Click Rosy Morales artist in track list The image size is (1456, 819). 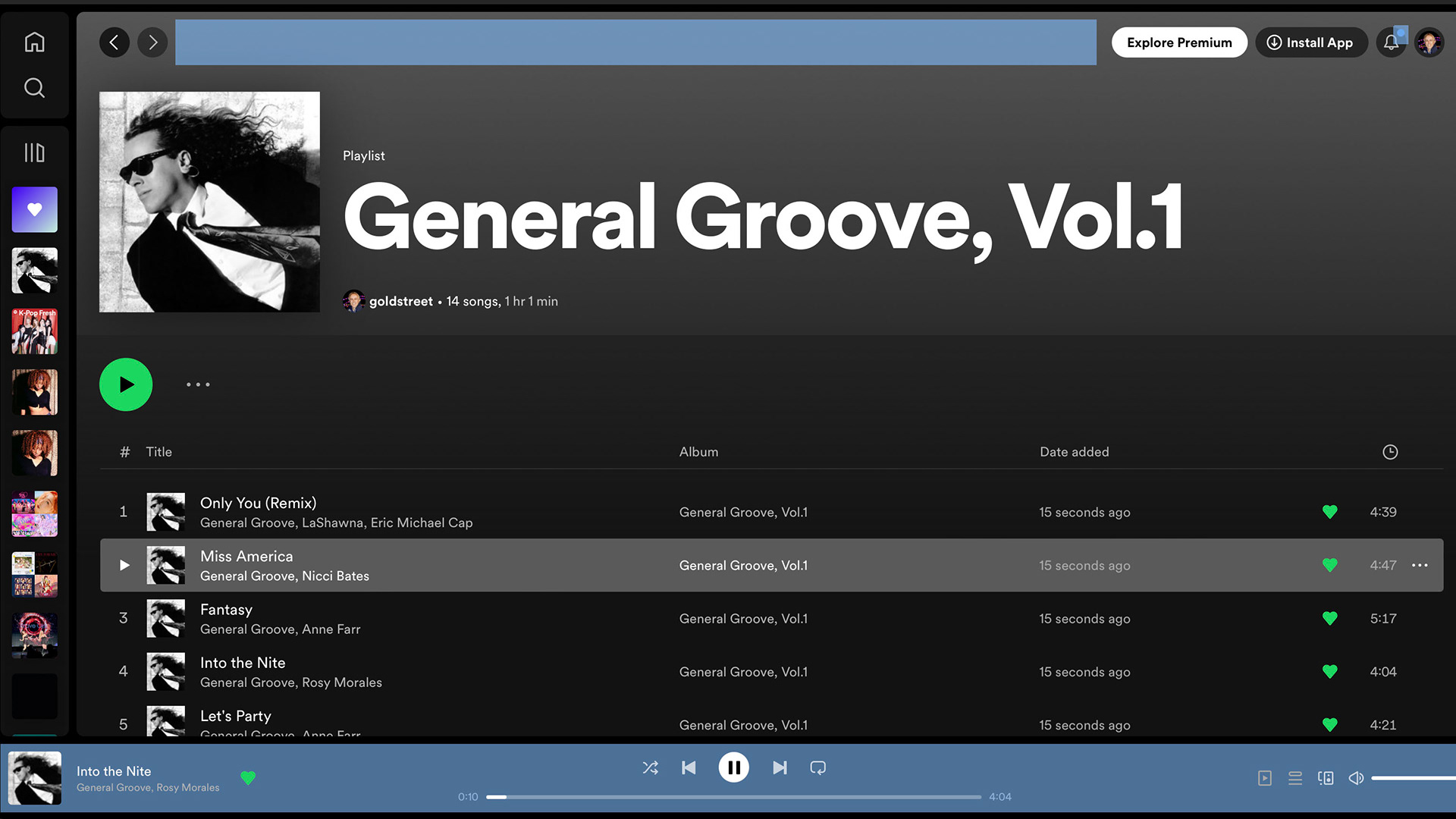(341, 682)
